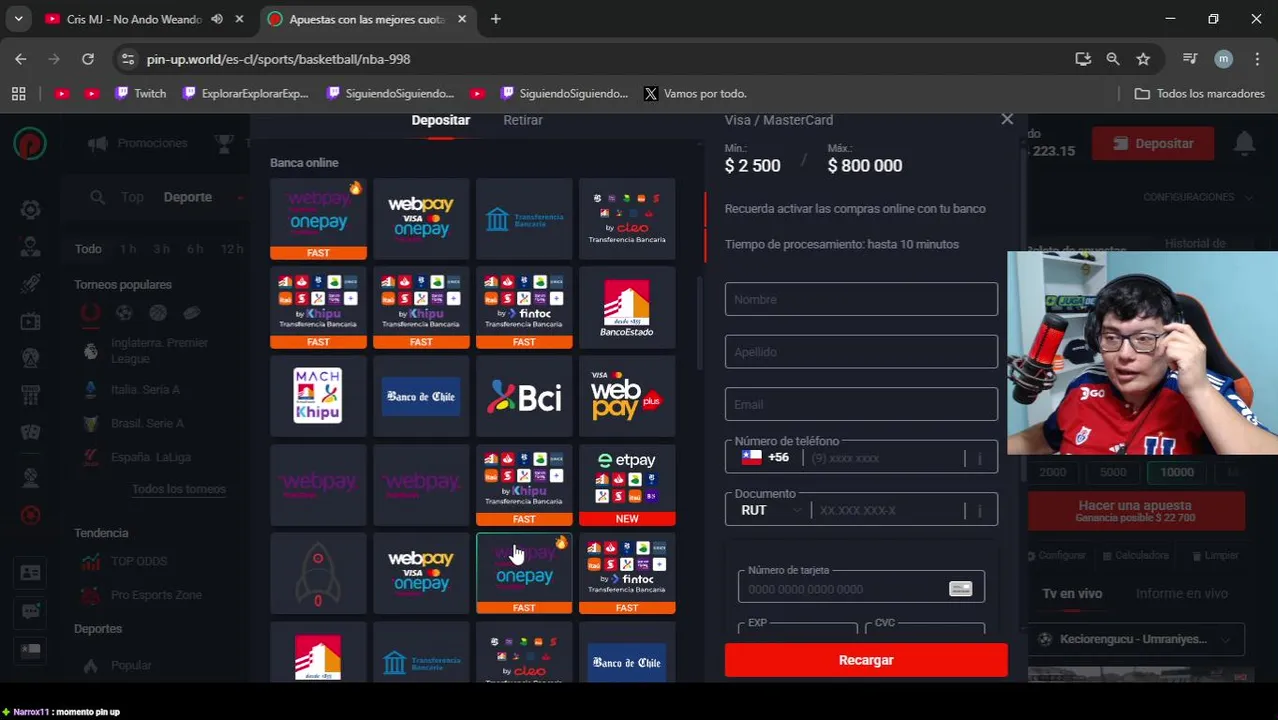Click the card scan icon in card field
Screen dimensions: 1278x720
click(960, 589)
